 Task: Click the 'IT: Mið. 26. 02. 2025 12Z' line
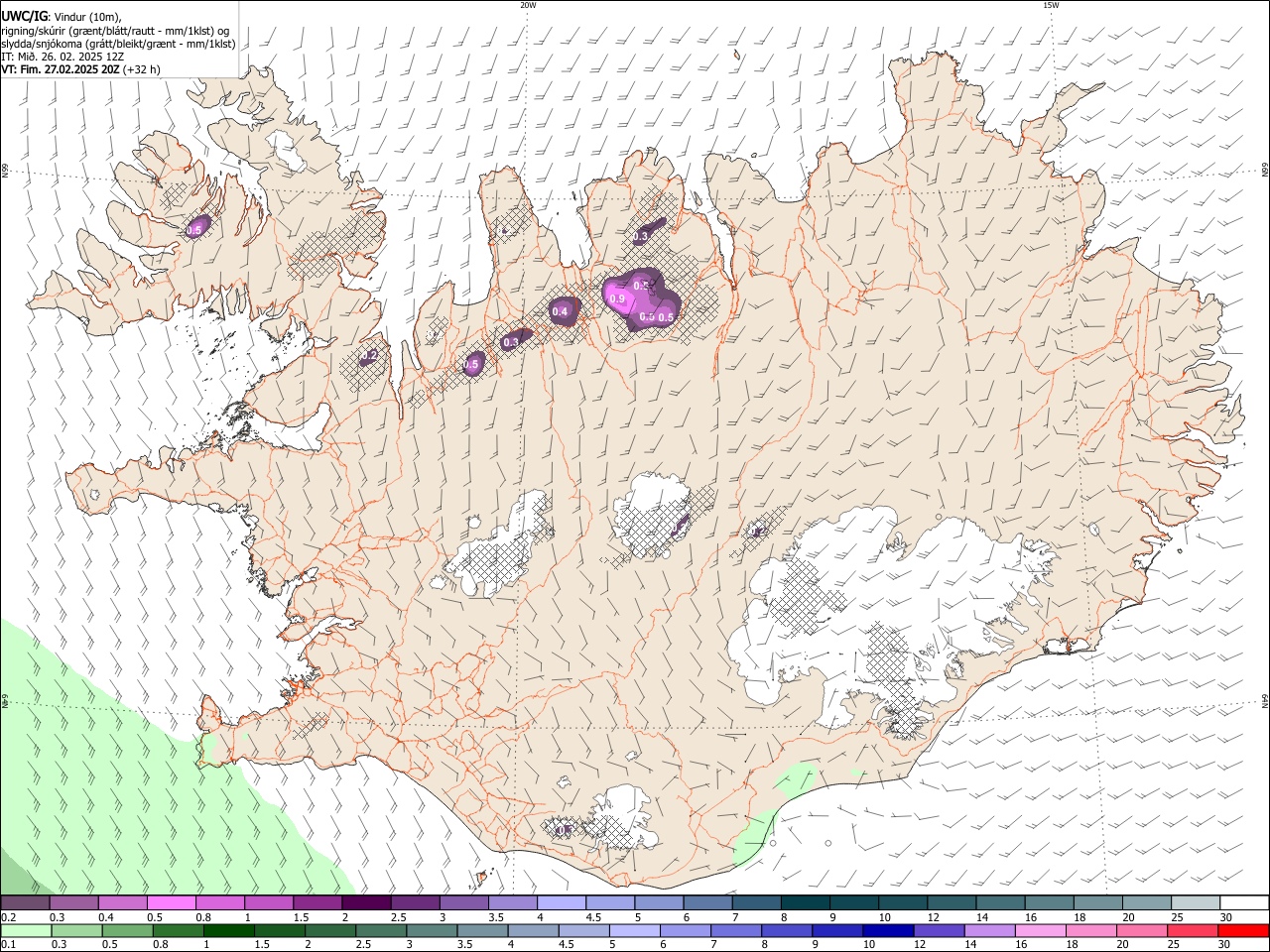[63, 57]
